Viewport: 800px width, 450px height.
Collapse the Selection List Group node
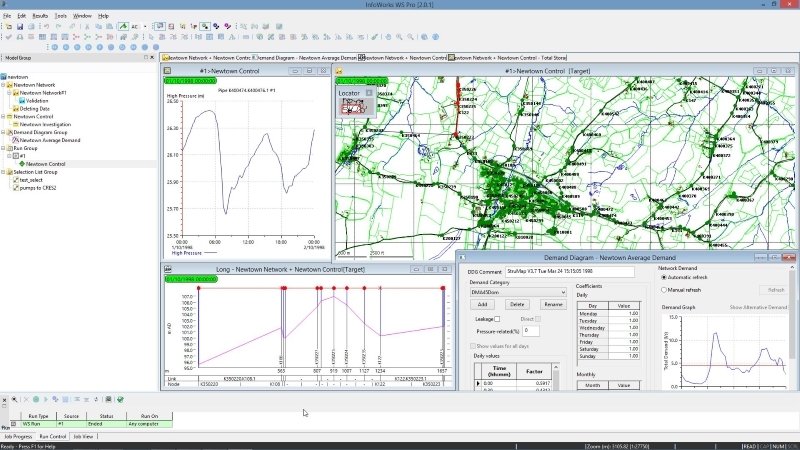pos(3,172)
